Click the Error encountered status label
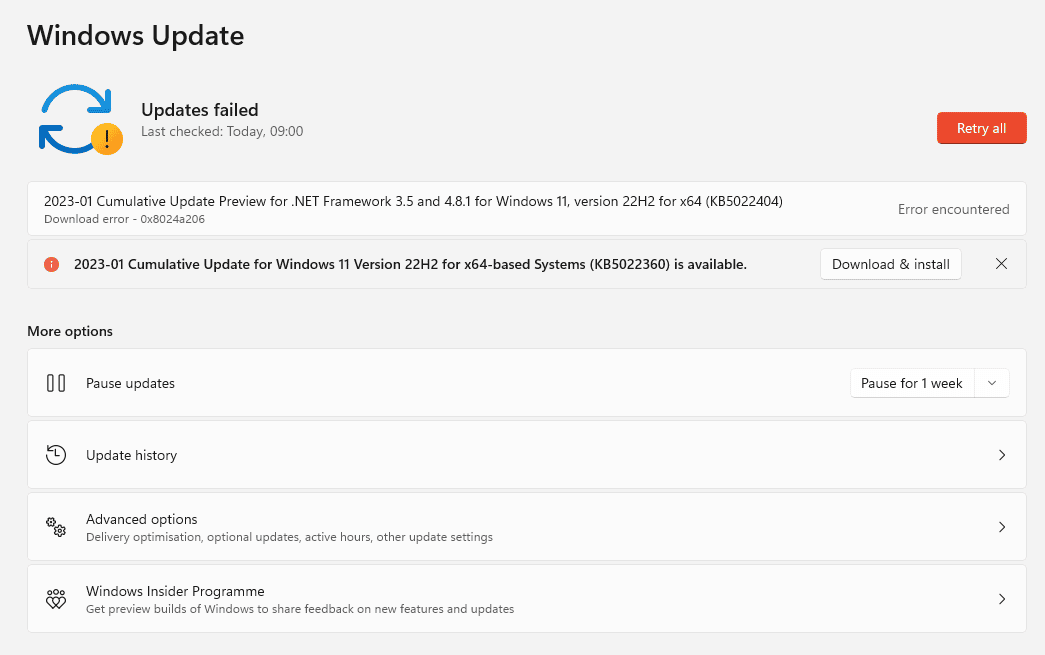The height and width of the screenshot is (655, 1045). [953, 209]
